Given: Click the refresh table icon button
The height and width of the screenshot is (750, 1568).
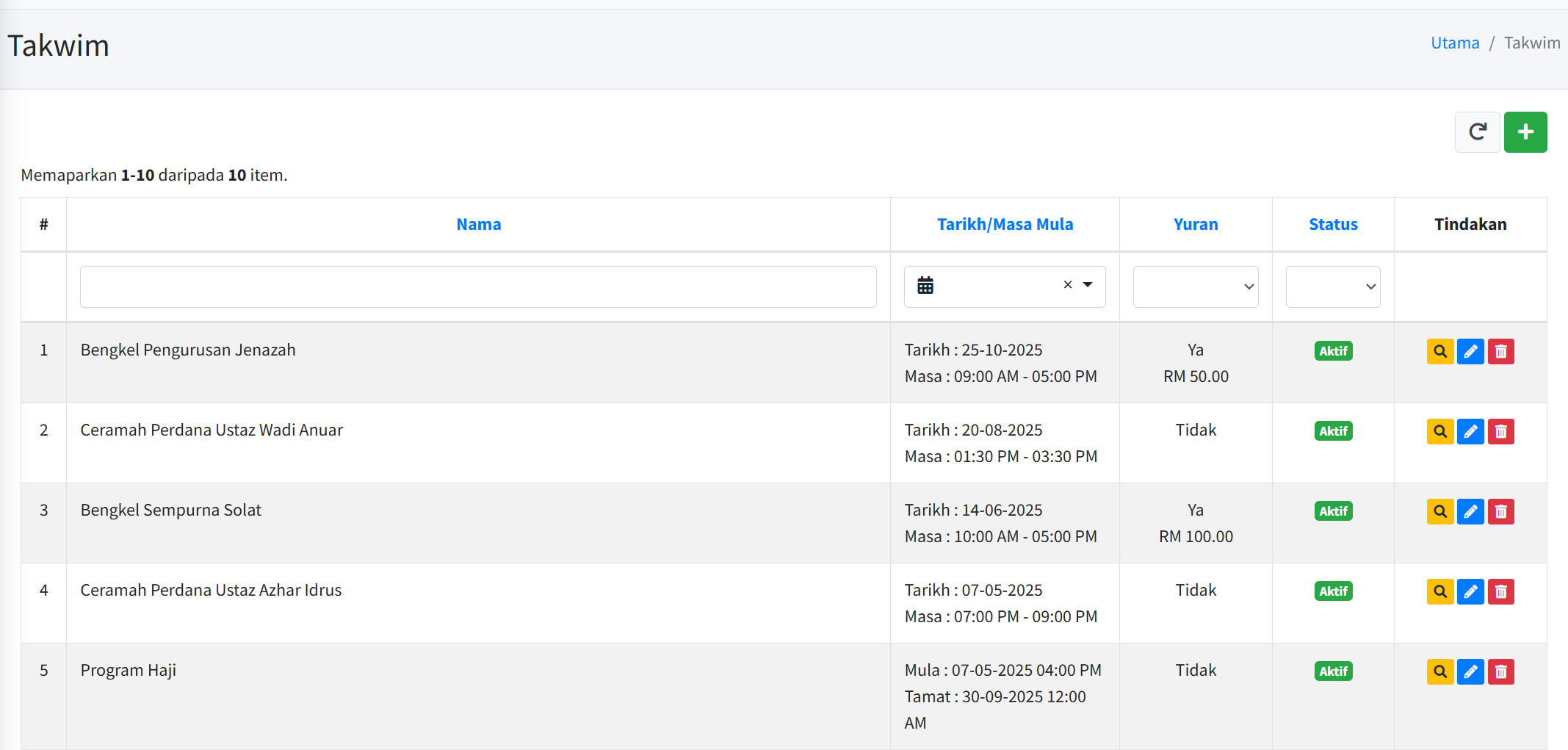Looking at the screenshot, I should (1477, 132).
